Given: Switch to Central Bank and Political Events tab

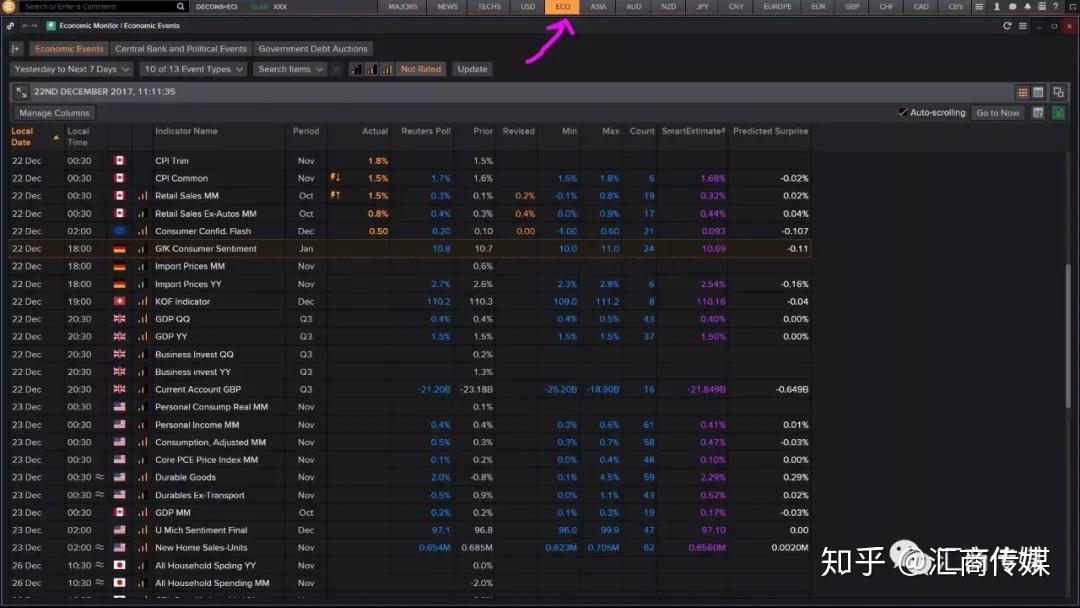Looking at the screenshot, I should 180,49.
